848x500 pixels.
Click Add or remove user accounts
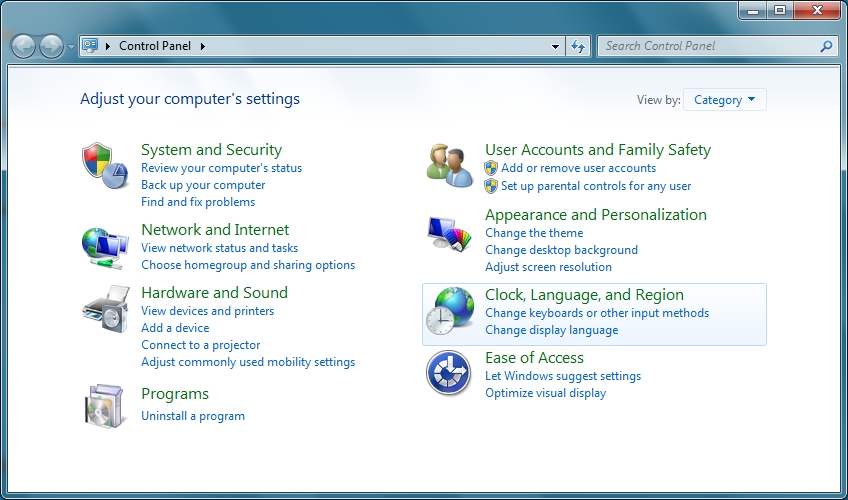578,168
